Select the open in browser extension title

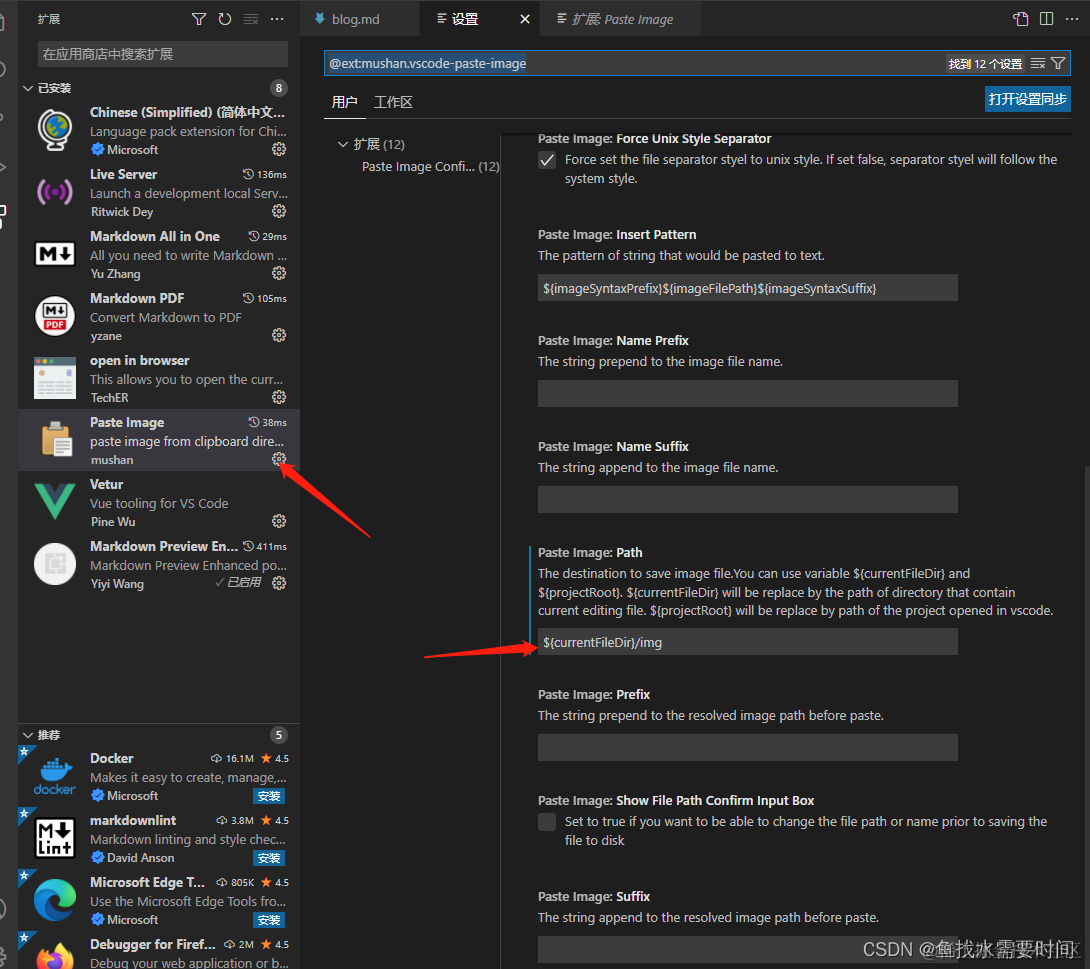(140, 360)
